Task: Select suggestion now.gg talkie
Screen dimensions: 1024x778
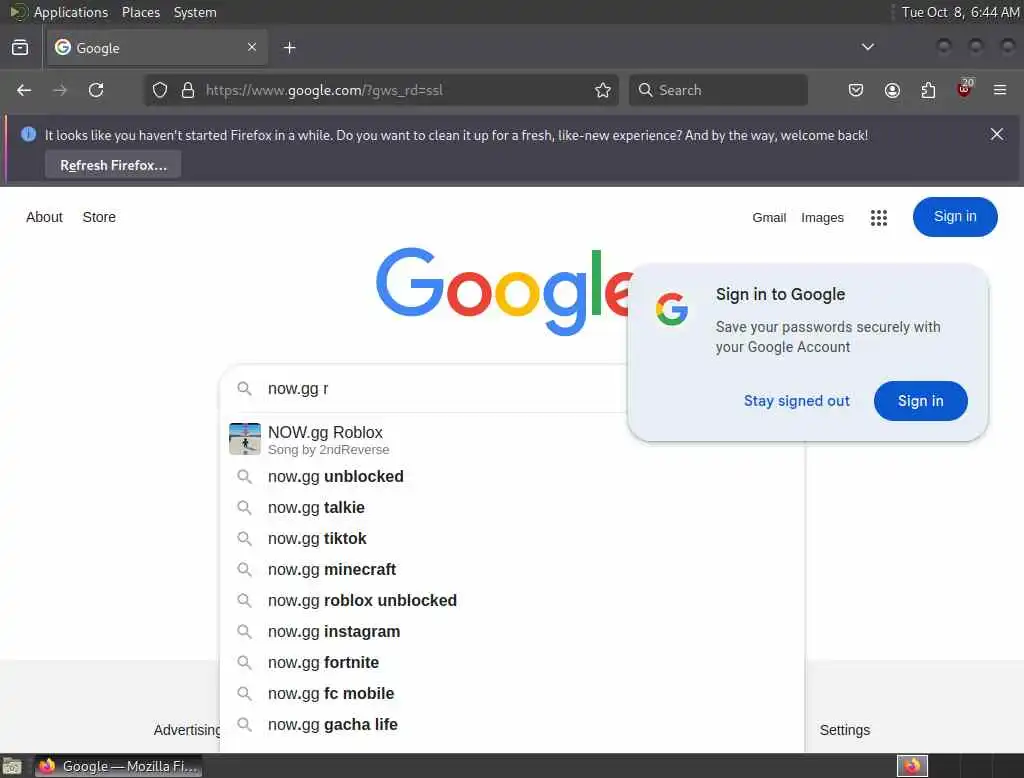Action: [512, 508]
